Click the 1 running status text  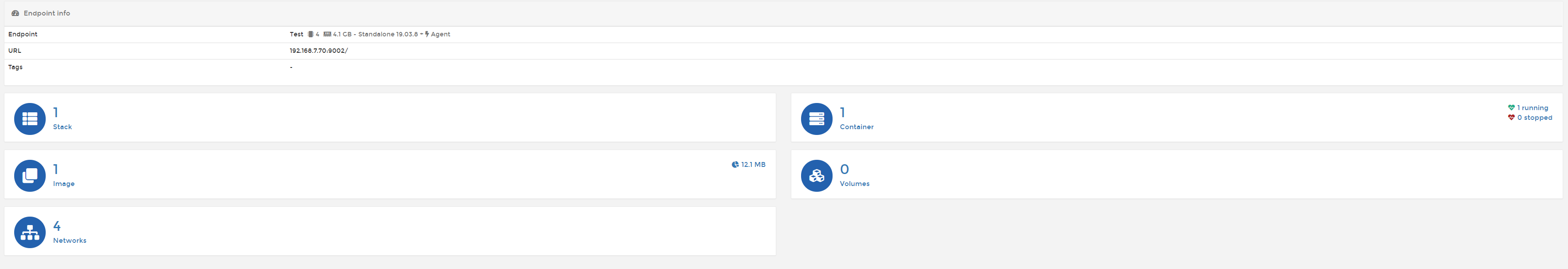point(1533,108)
